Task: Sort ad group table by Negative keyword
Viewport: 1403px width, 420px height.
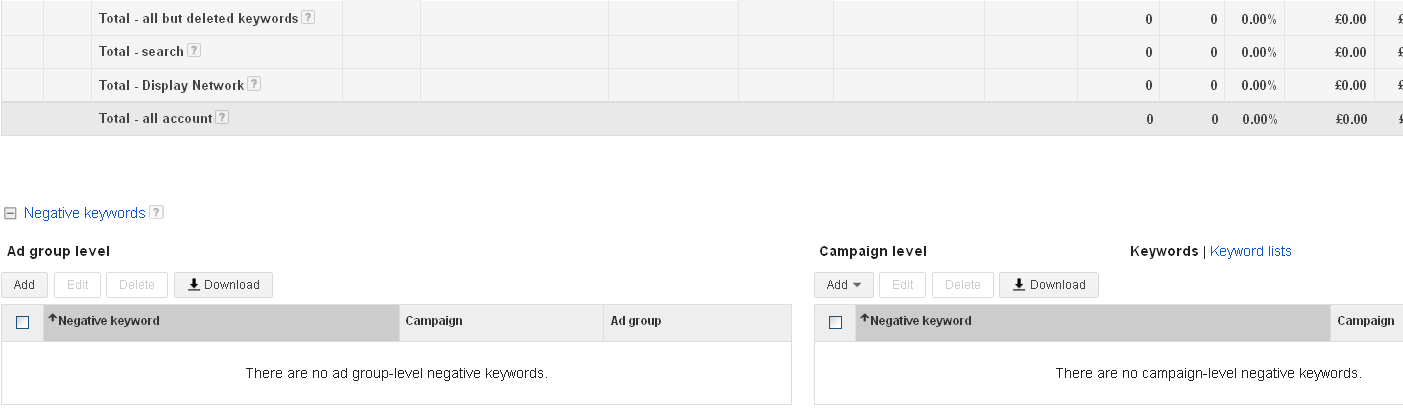Action: (109, 321)
